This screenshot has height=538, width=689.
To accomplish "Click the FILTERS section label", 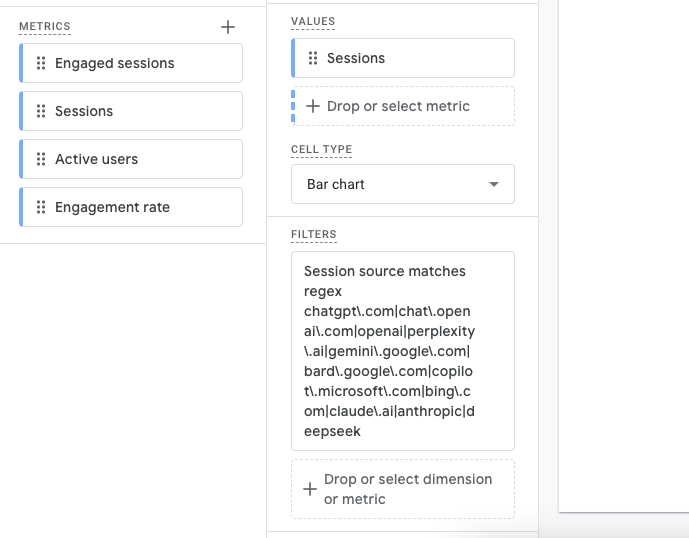I will point(313,234).
